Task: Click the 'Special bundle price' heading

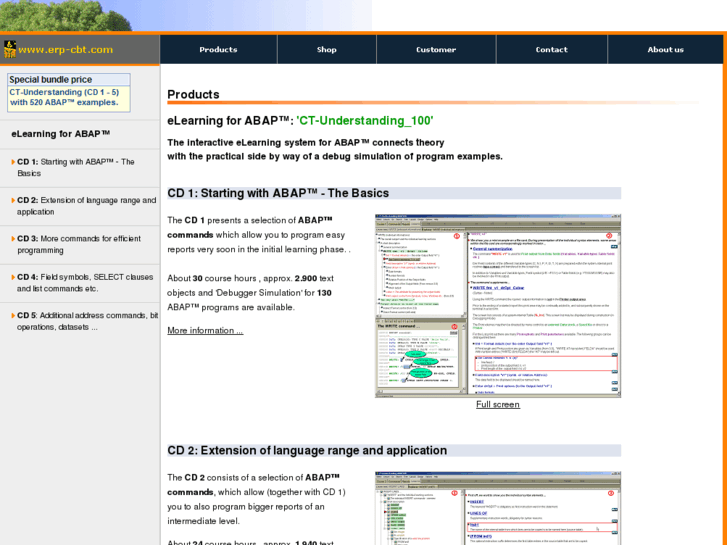Action: [51, 79]
